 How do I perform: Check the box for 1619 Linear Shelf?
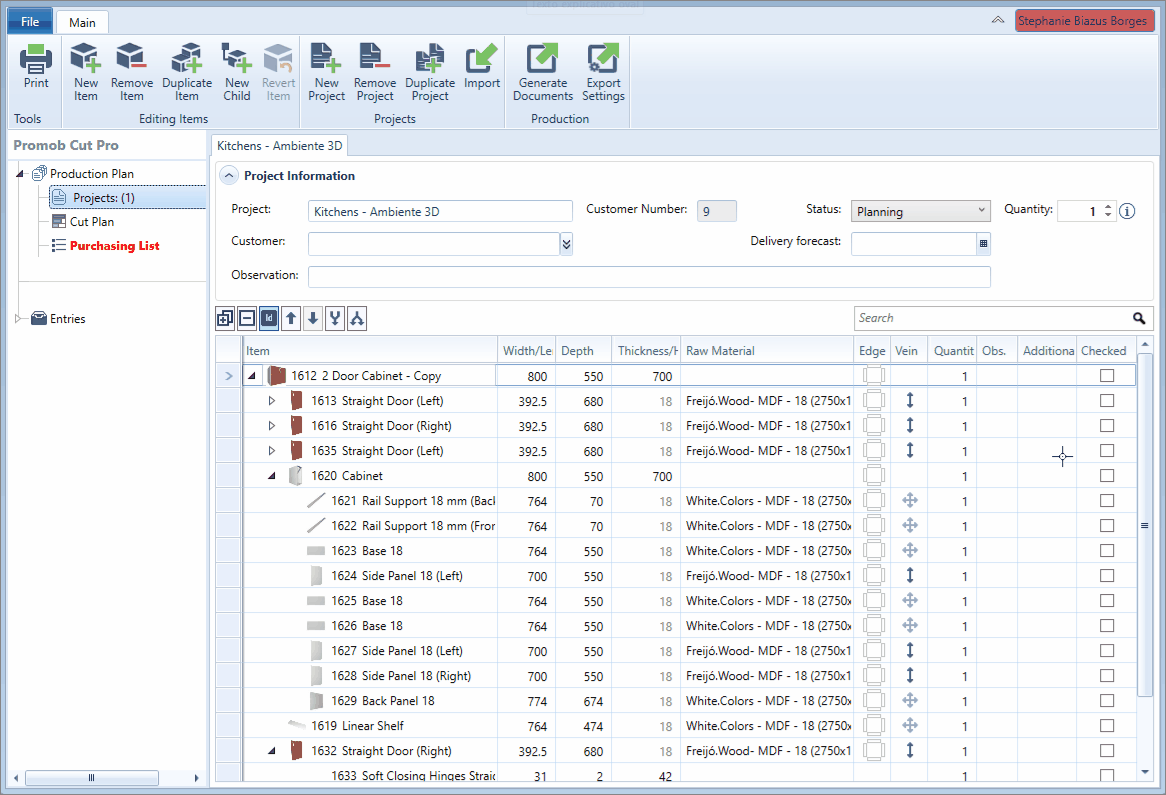pos(1107,726)
